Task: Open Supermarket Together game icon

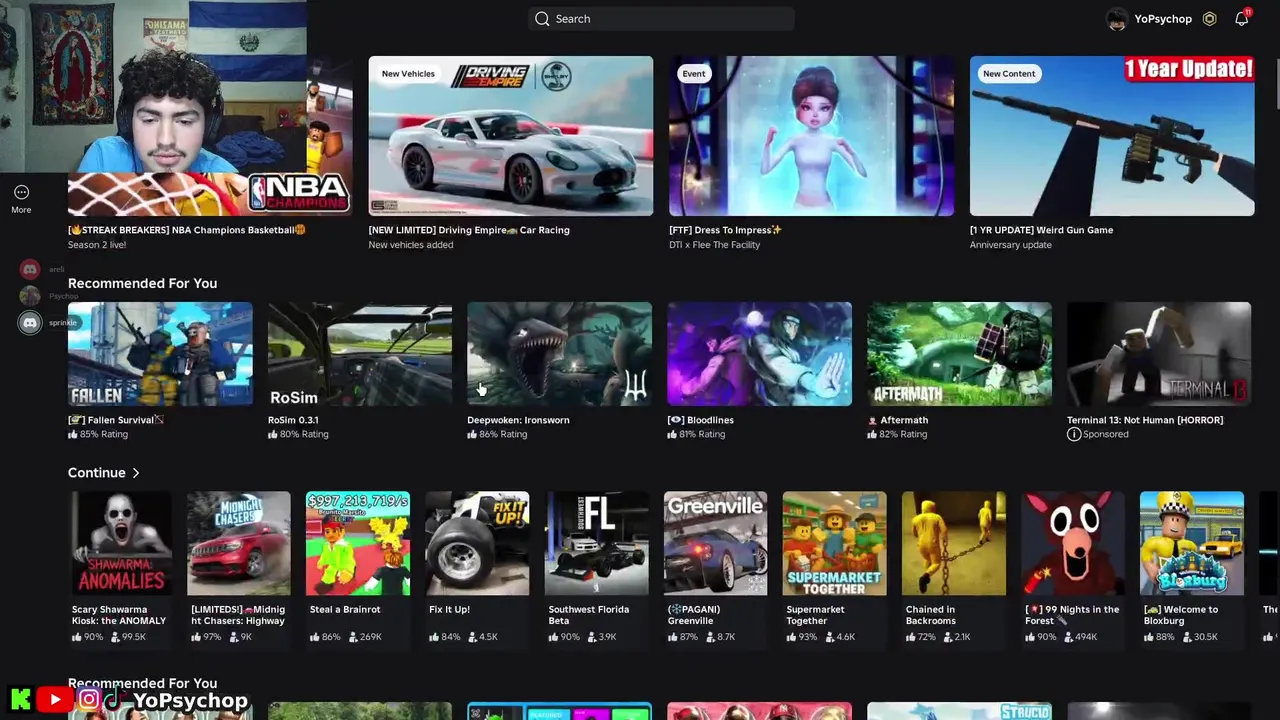Action: [x=834, y=543]
